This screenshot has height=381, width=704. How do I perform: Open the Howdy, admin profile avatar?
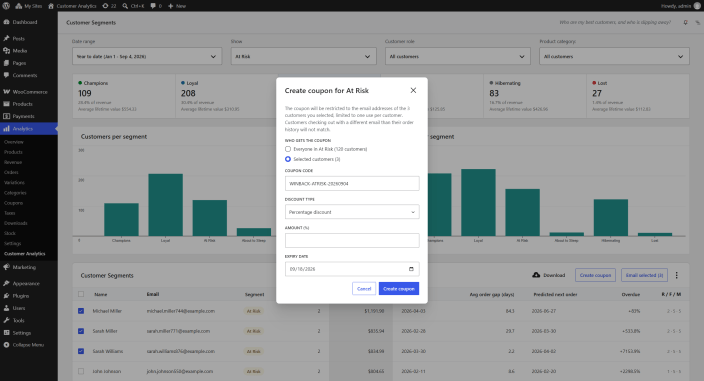pos(697,6)
